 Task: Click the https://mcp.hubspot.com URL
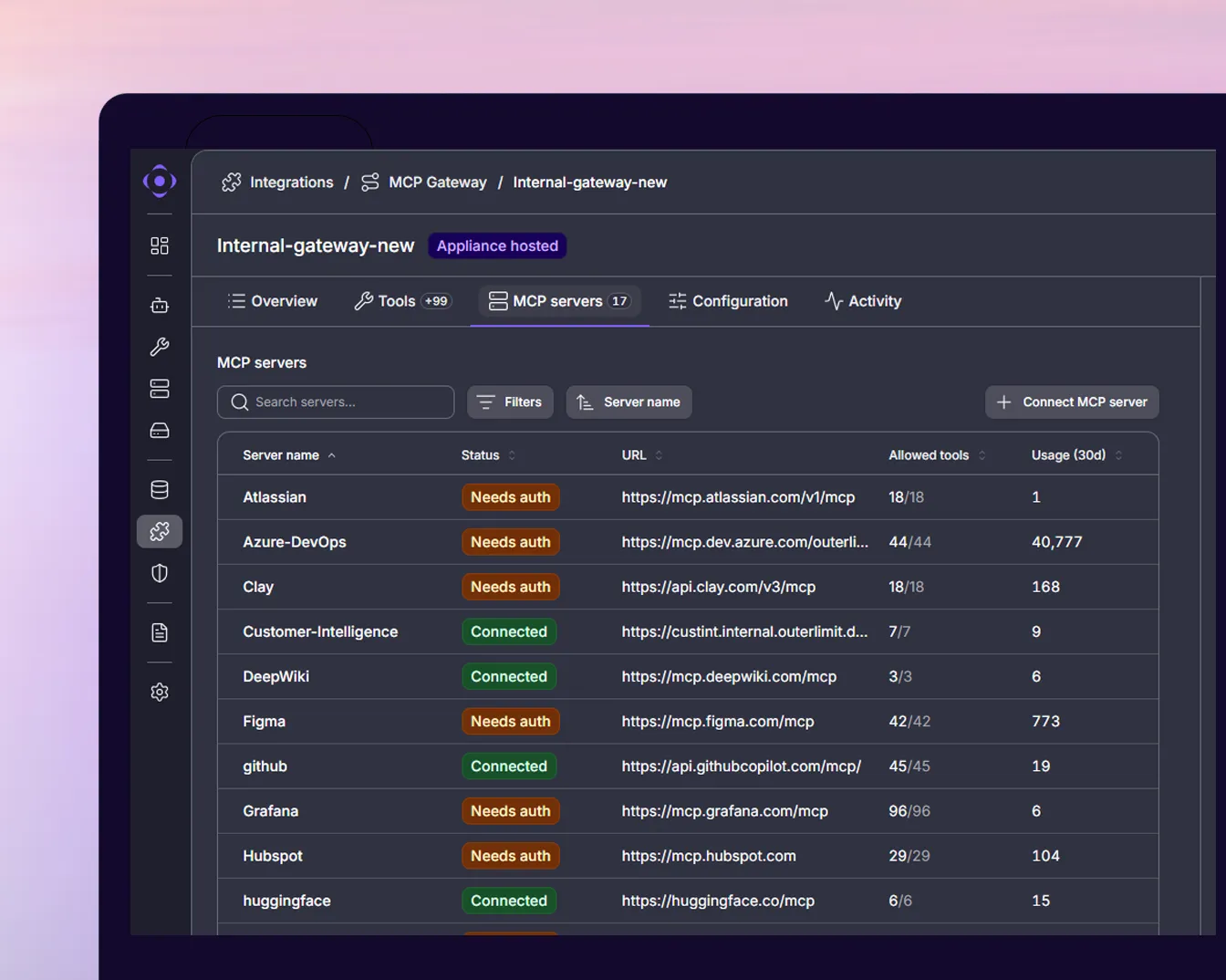[x=709, y=856]
